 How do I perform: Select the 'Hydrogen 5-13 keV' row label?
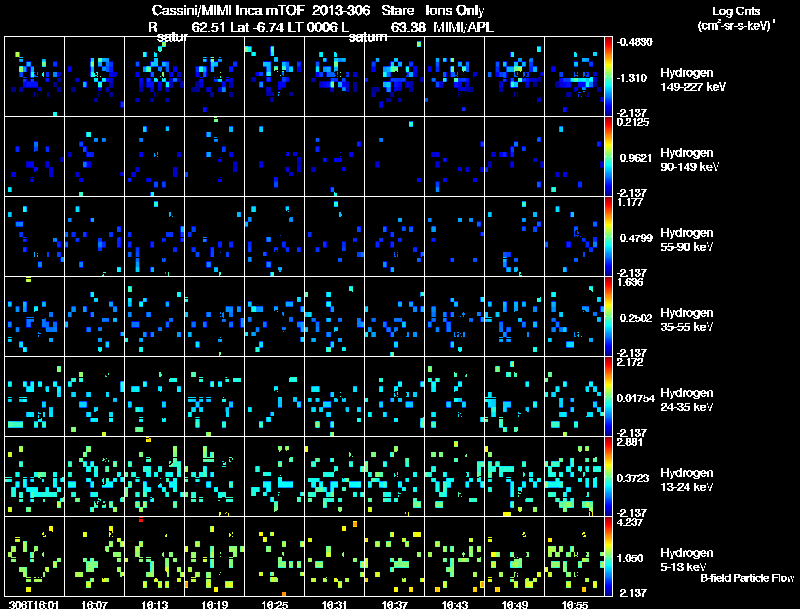(x=687, y=560)
